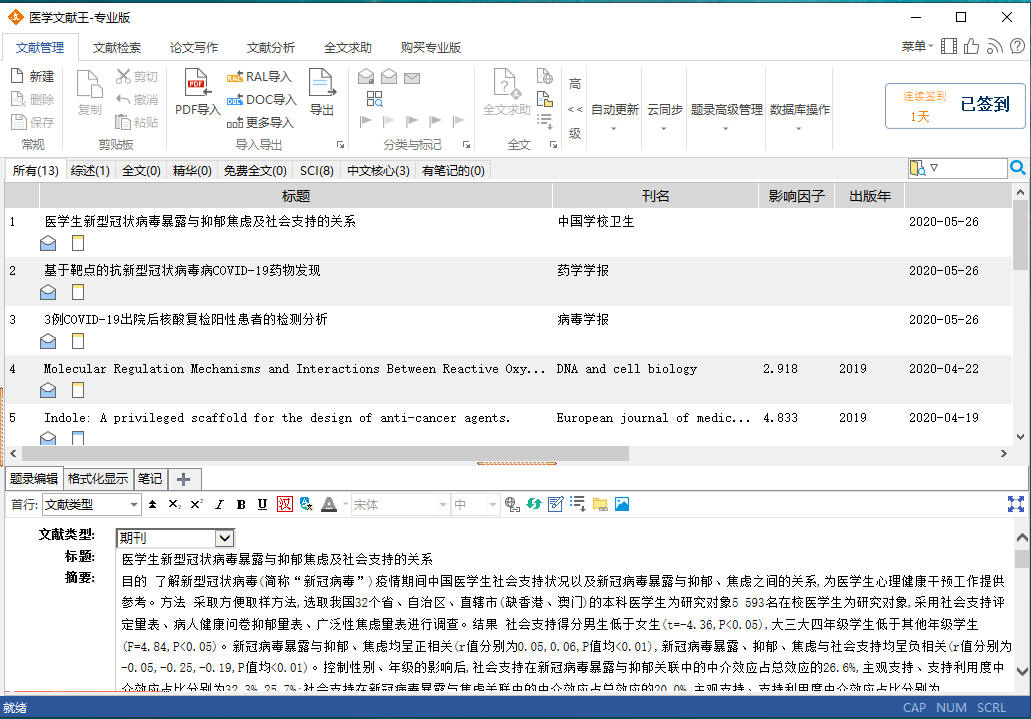Click the font color A swatch in editor toolbar

(x=328, y=505)
